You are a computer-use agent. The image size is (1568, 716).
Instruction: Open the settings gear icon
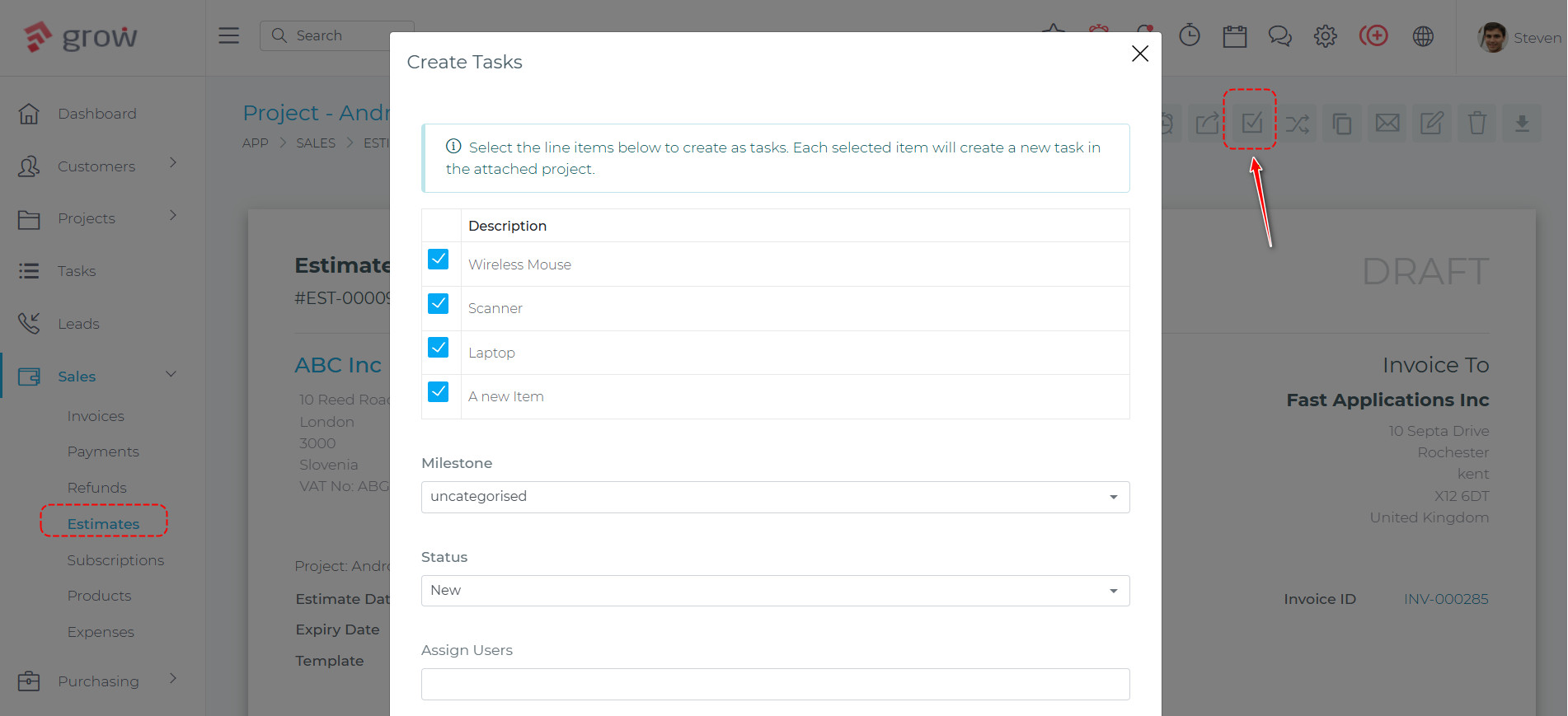click(x=1325, y=36)
